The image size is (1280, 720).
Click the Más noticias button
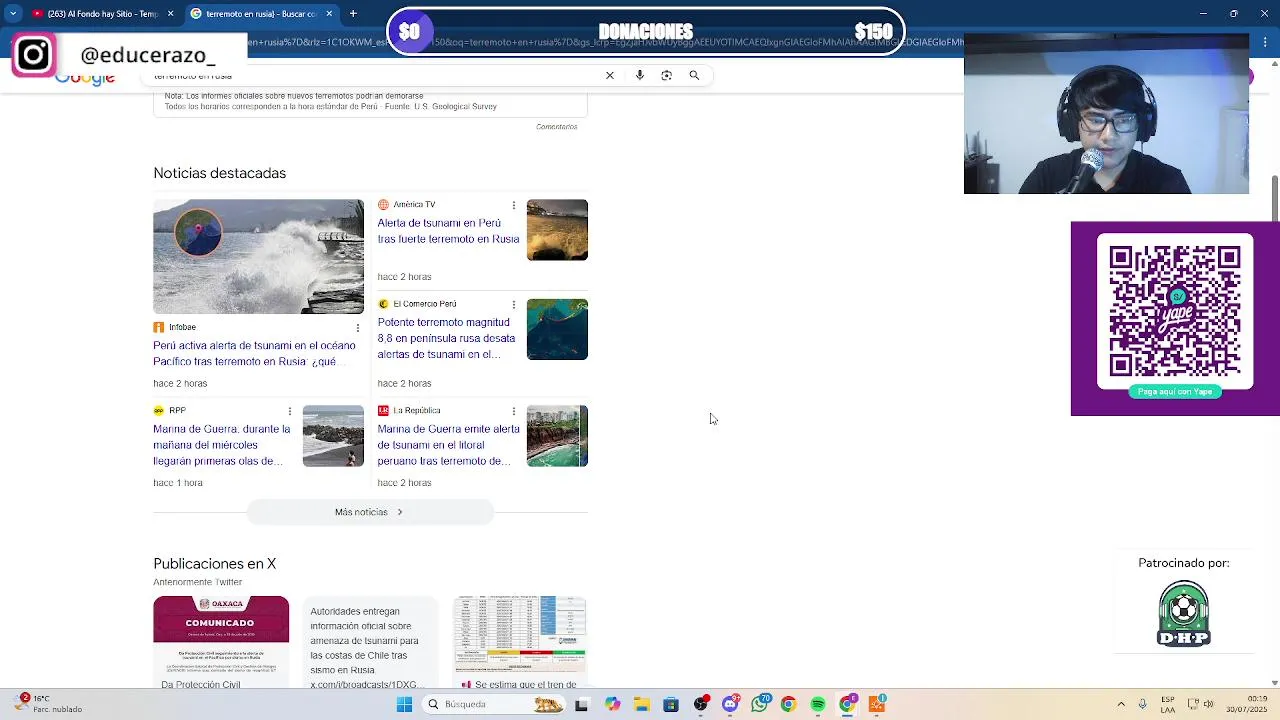click(x=370, y=512)
